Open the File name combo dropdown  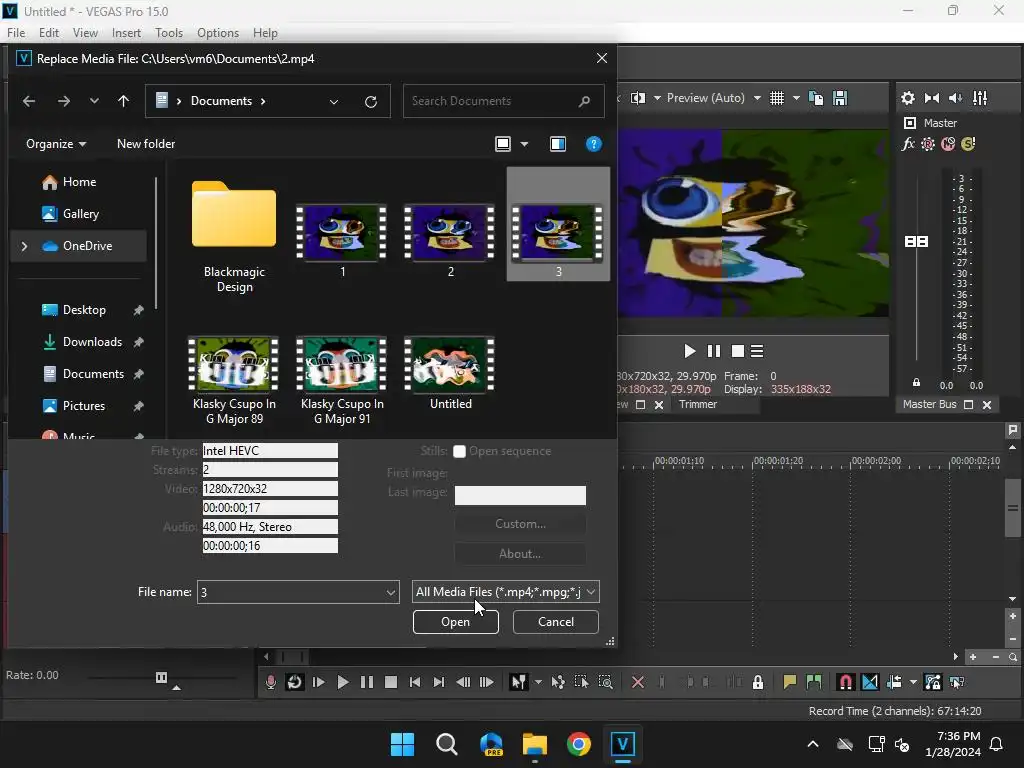coord(391,592)
